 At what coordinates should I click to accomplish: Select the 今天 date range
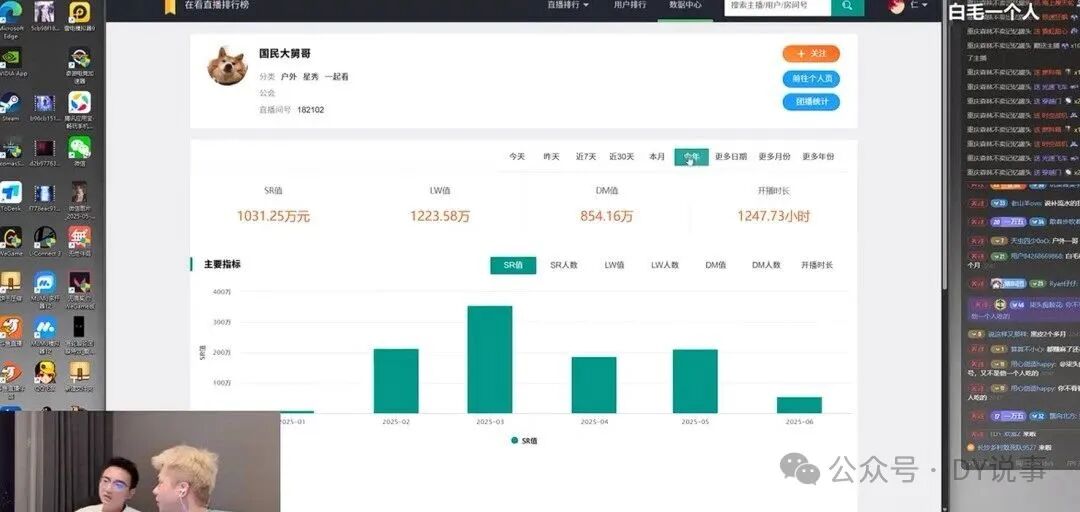517,156
